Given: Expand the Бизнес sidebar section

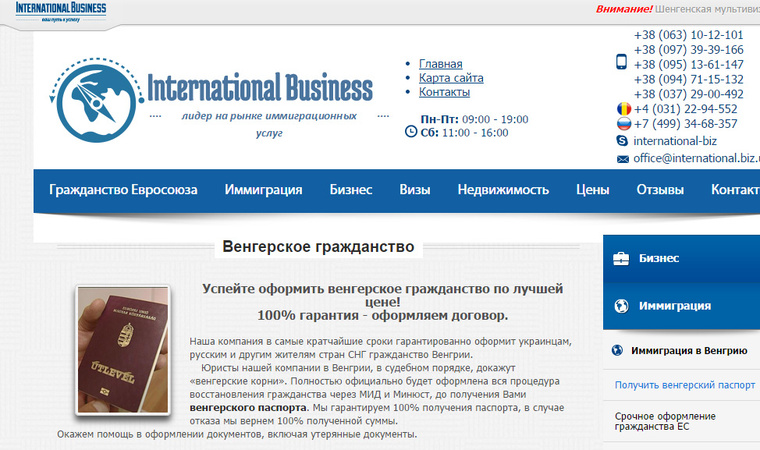Looking at the screenshot, I should click(681, 258).
